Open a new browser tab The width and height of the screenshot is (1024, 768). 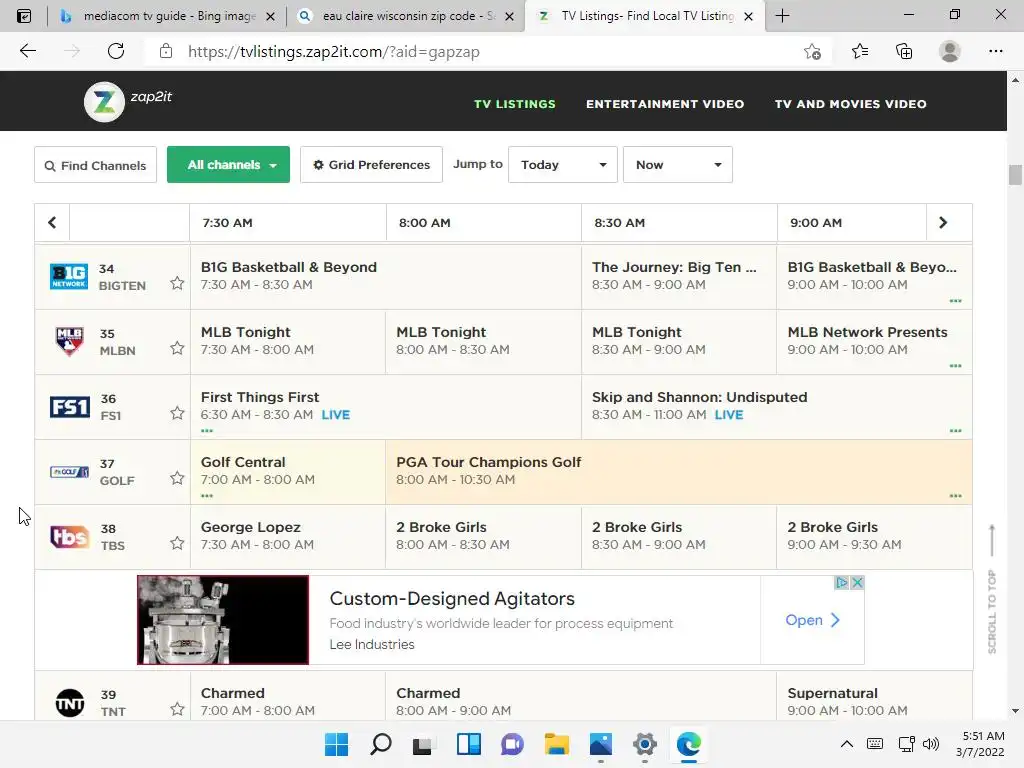782,16
